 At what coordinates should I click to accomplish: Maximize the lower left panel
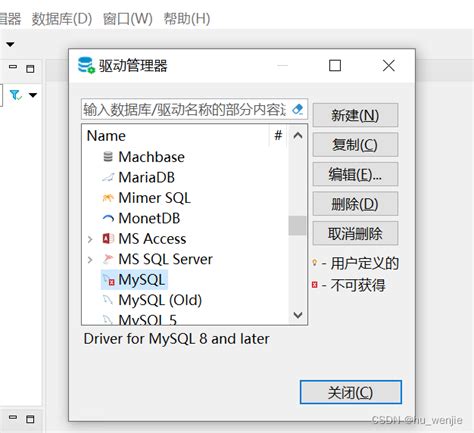coord(30,419)
